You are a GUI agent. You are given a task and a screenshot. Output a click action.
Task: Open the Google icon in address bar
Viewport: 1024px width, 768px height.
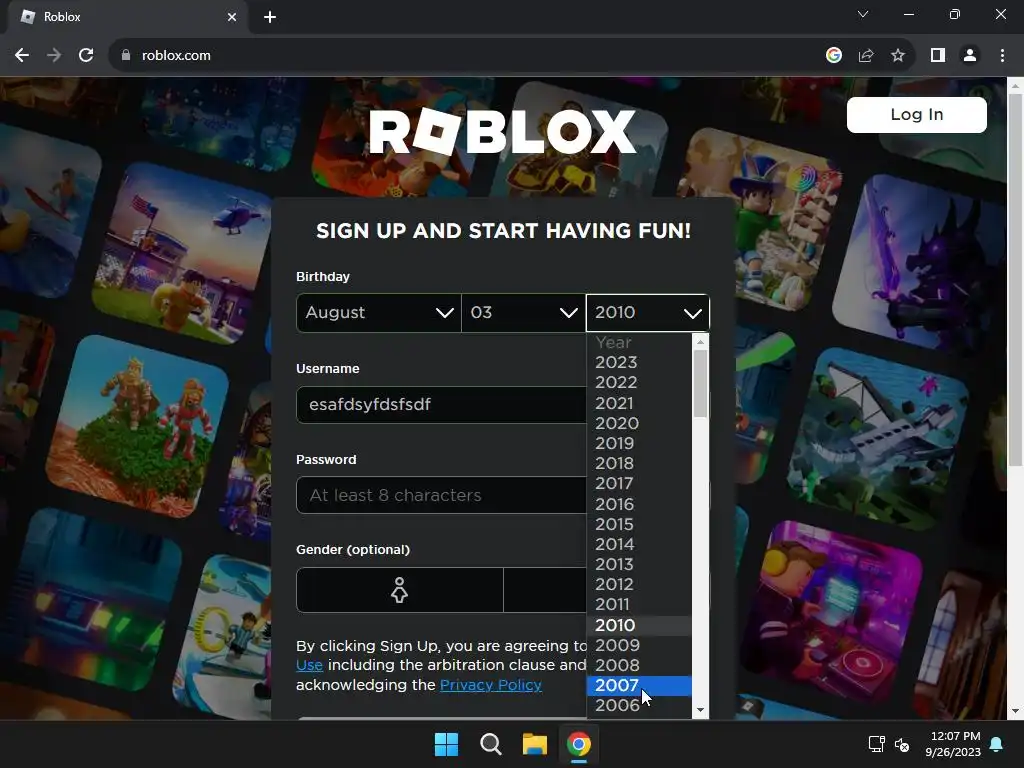(833, 56)
